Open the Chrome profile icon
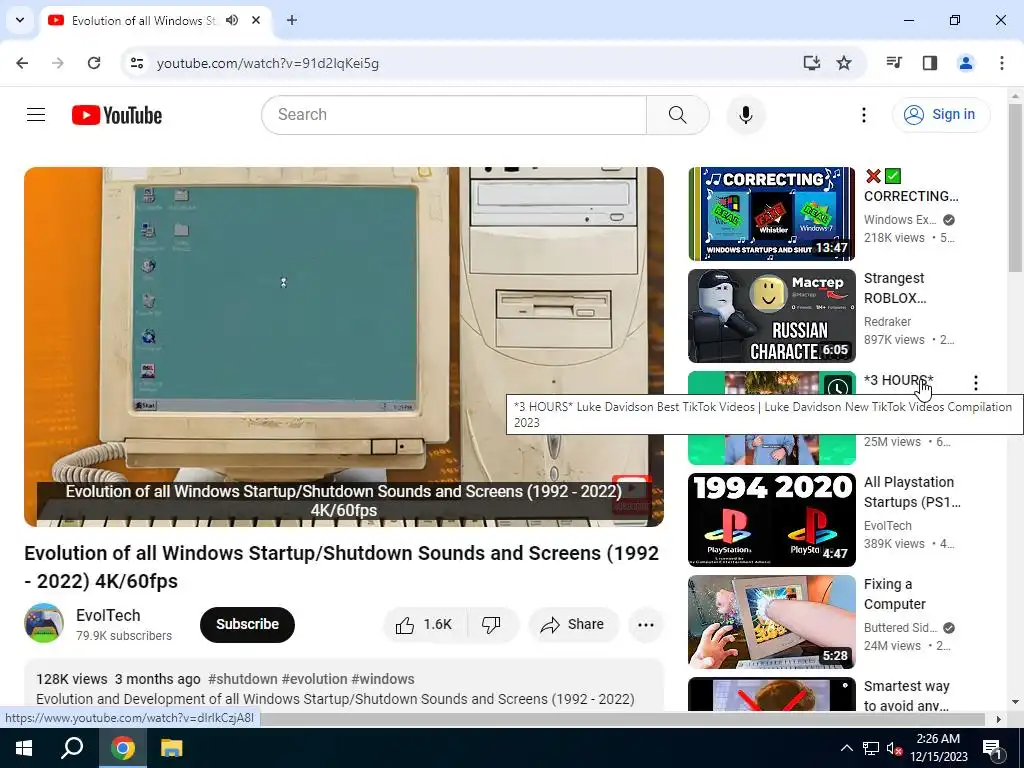The width and height of the screenshot is (1024, 768). 965,63
